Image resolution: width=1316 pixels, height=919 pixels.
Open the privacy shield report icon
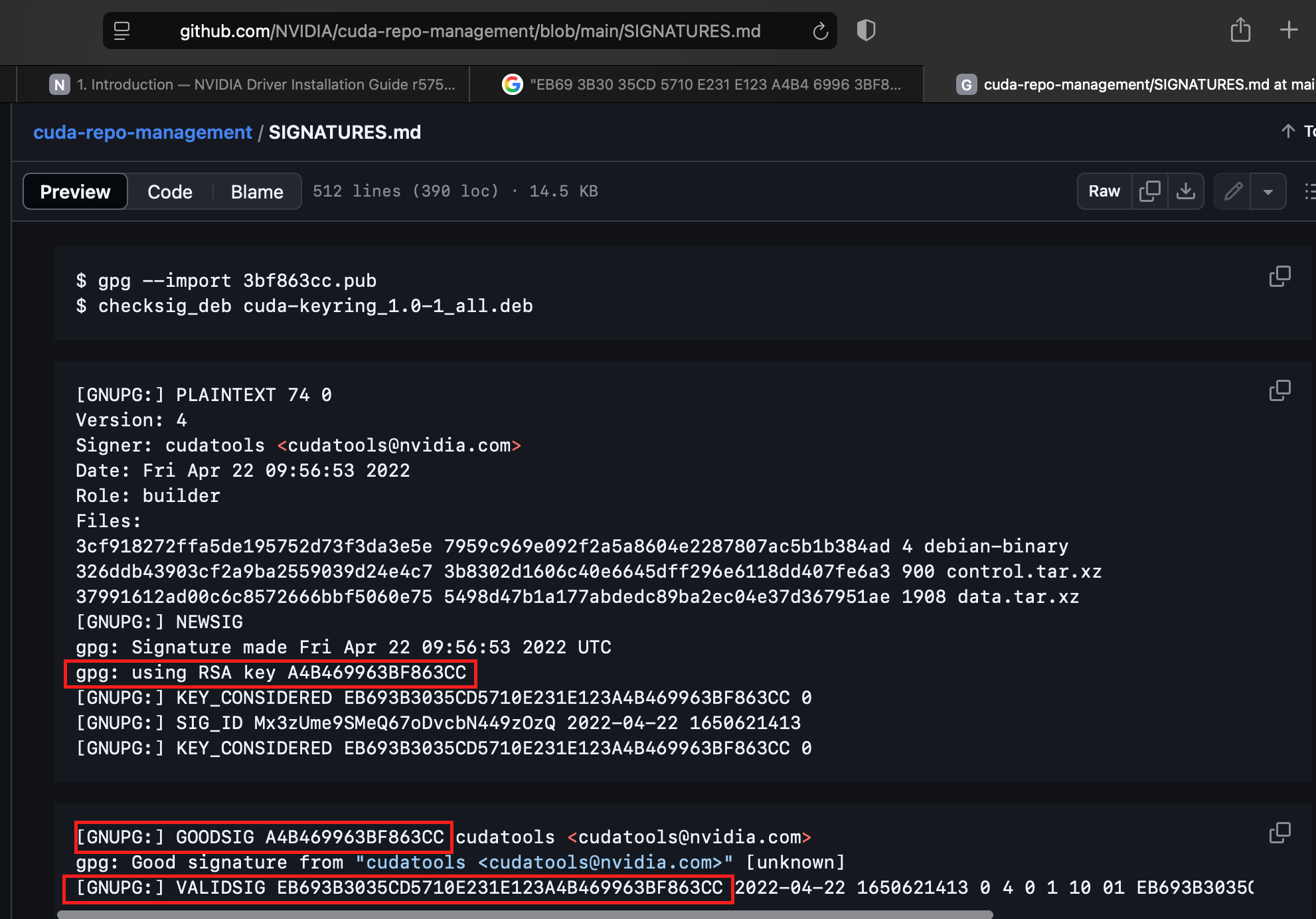click(x=866, y=31)
